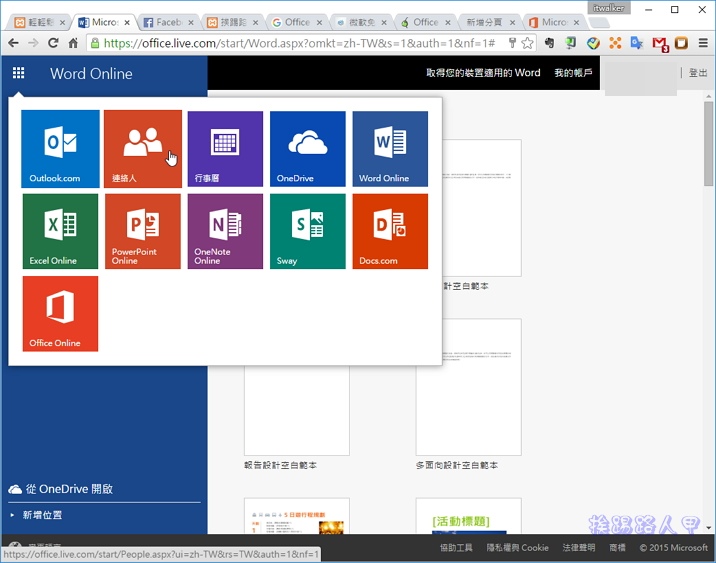Screen dimensions: 716x563
Task: Open 法律聲明 footer link
Action: coord(579,547)
